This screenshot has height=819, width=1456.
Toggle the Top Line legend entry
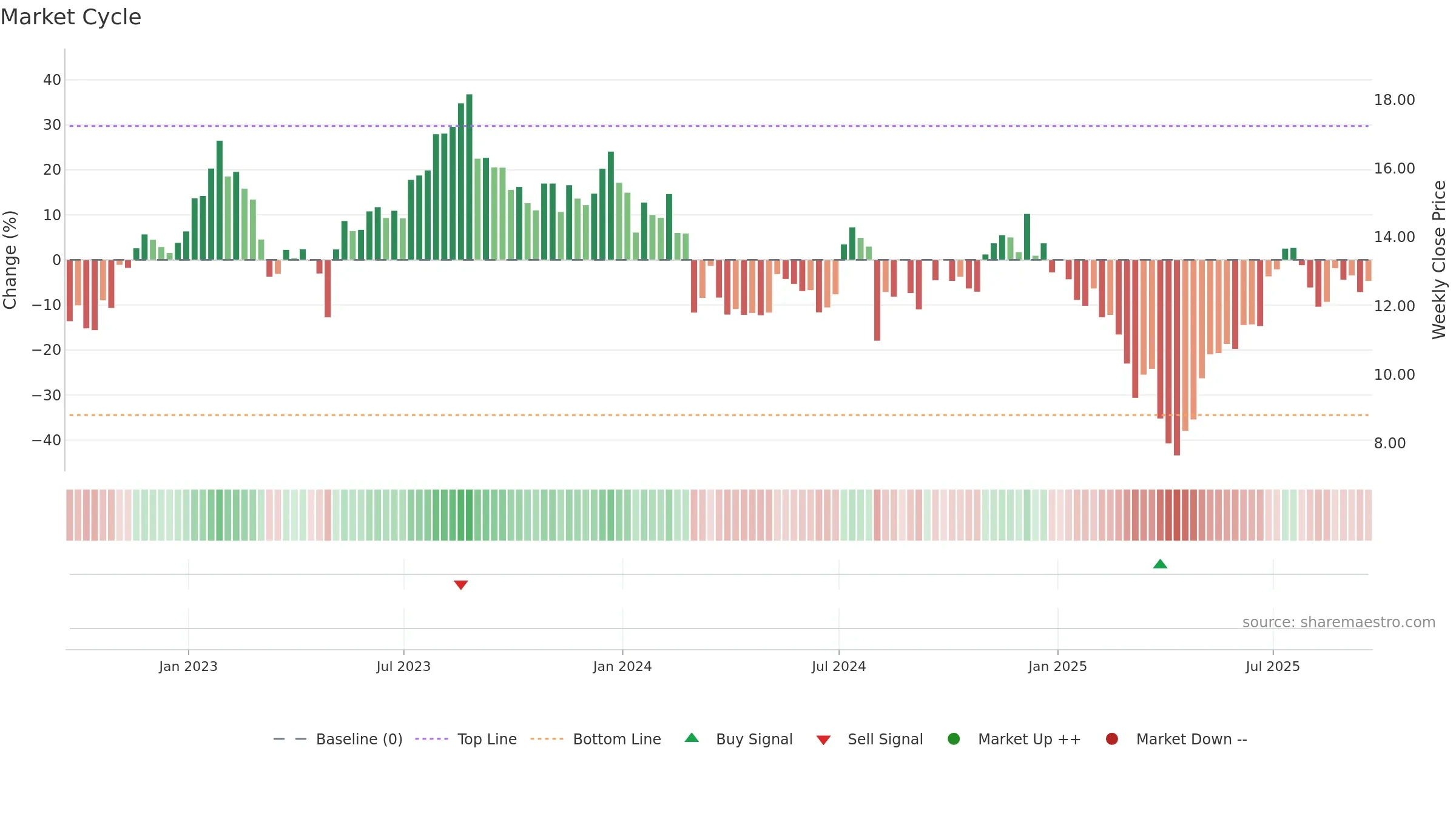click(x=466, y=739)
